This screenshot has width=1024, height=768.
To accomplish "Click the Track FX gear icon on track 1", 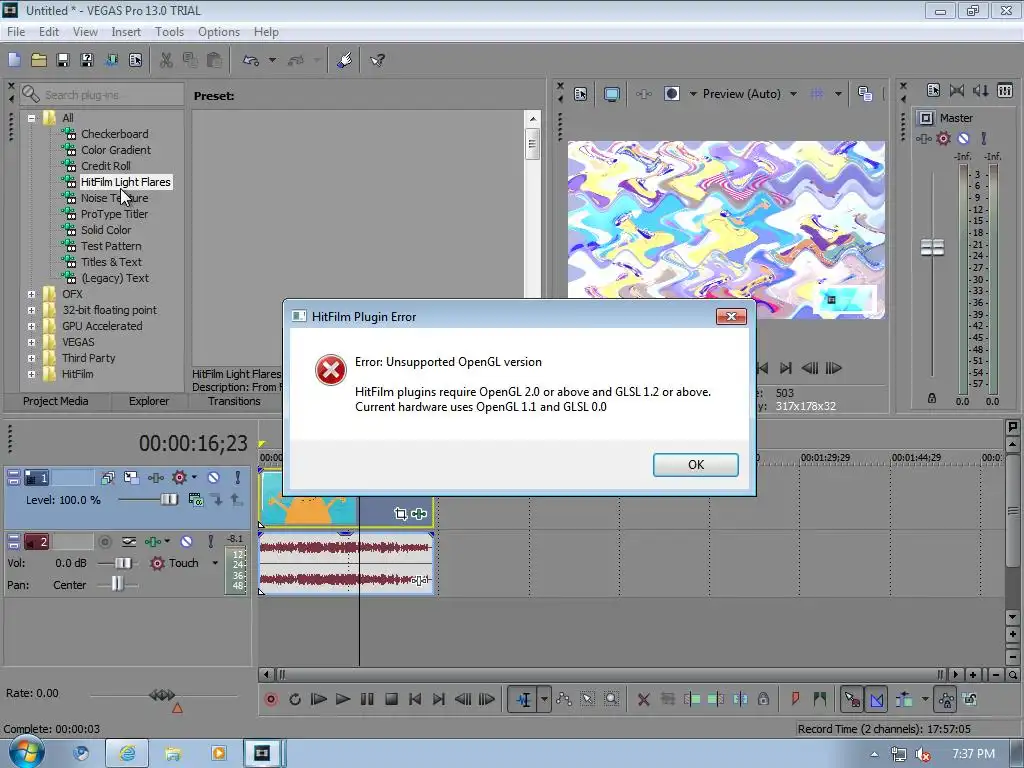I will (x=179, y=477).
